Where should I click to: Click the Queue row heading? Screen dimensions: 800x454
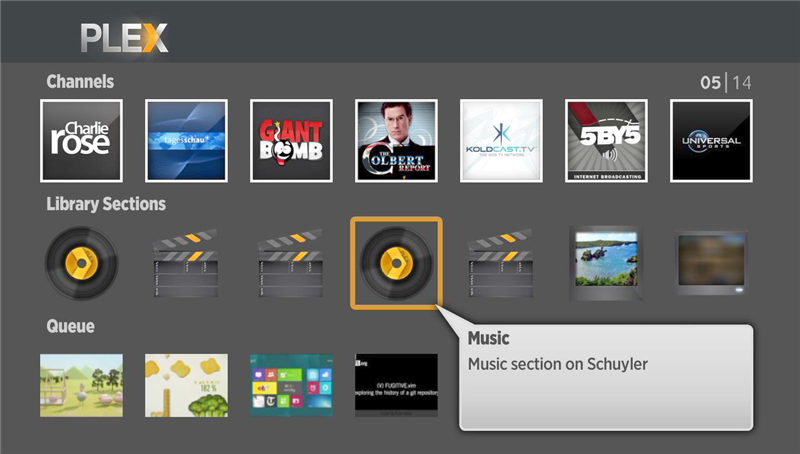70,326
